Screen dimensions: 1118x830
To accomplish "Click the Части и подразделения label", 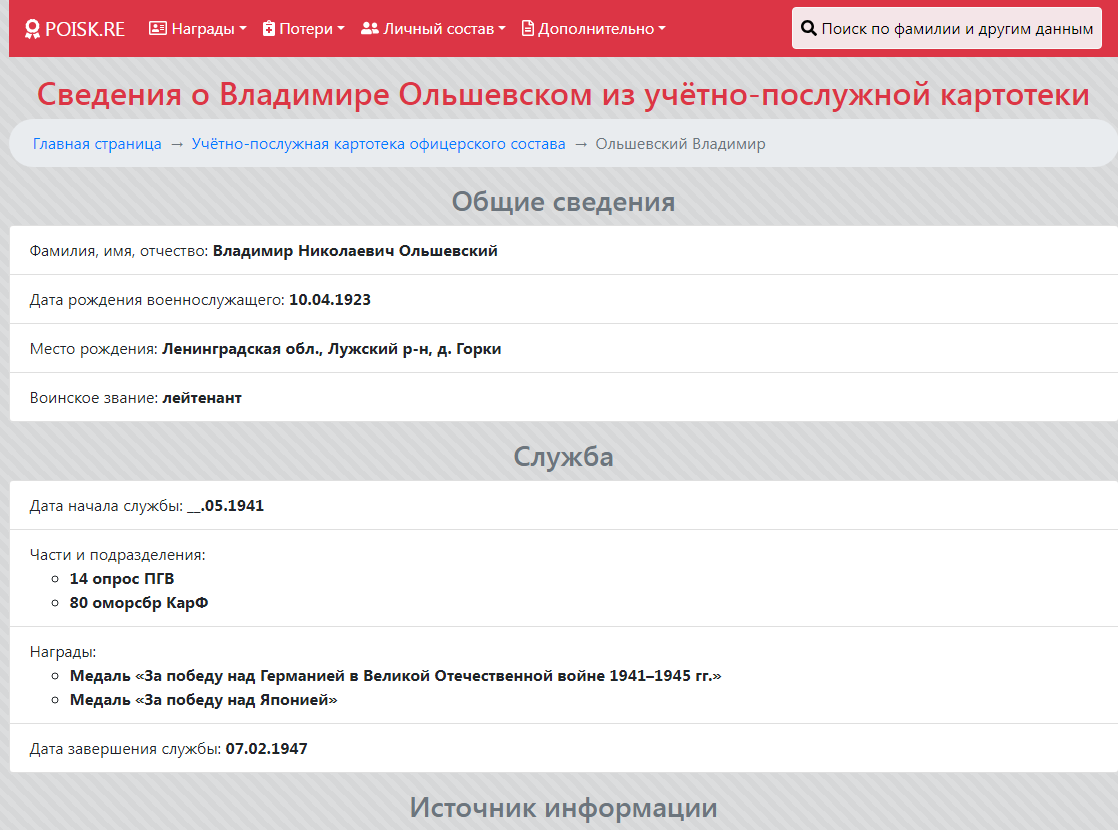I will (118, 555).
